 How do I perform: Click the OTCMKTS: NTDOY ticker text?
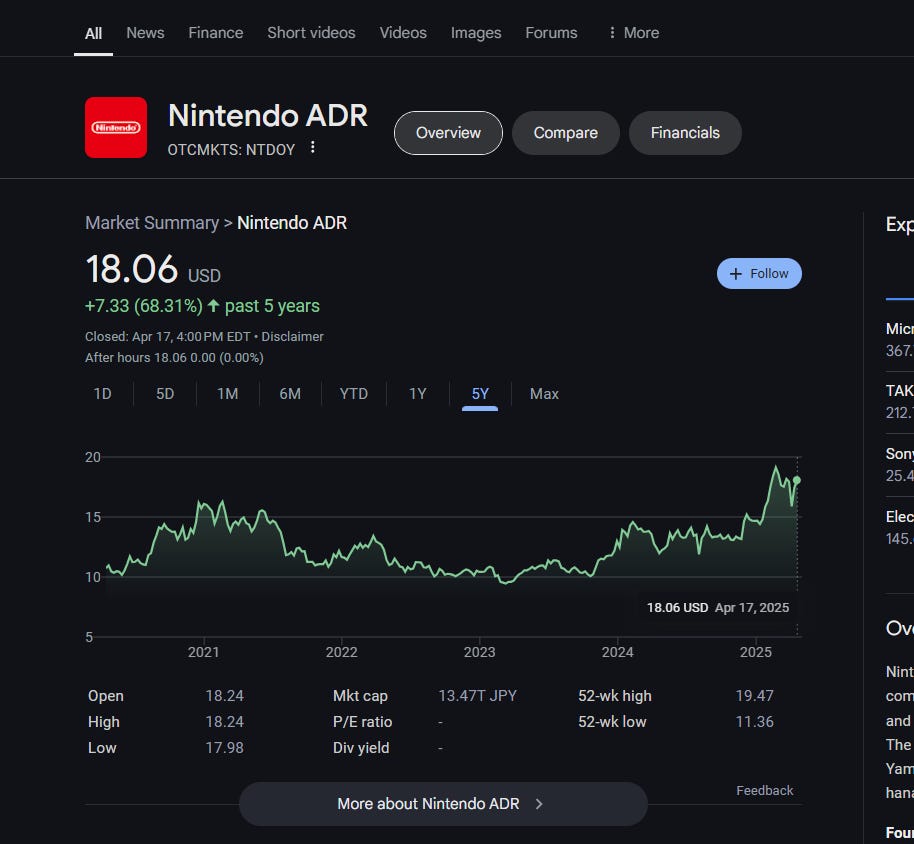click(x=231, y=150)
